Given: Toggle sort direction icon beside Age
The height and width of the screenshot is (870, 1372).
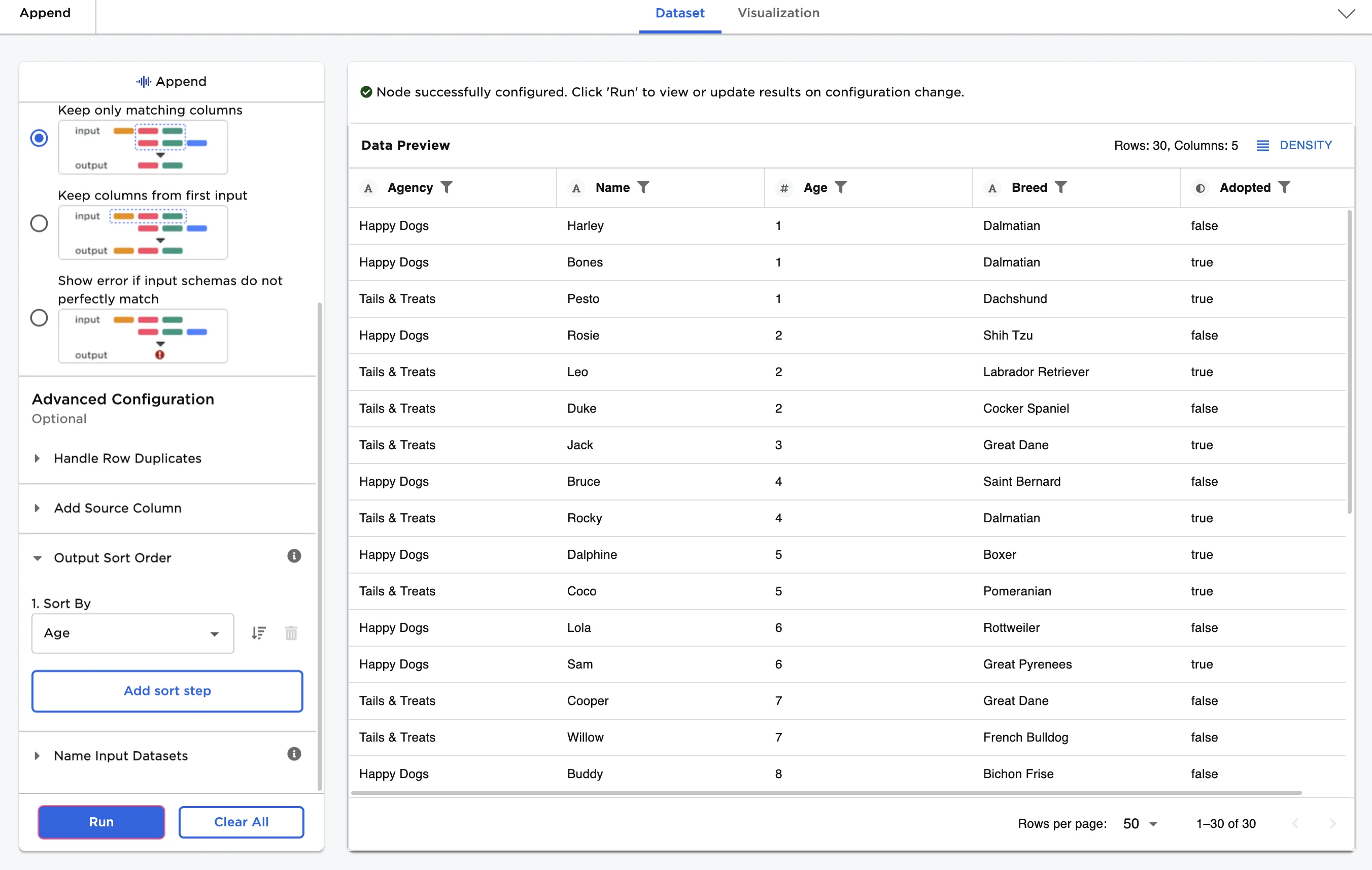Looking at the screenshot, I should click(259, 633).
